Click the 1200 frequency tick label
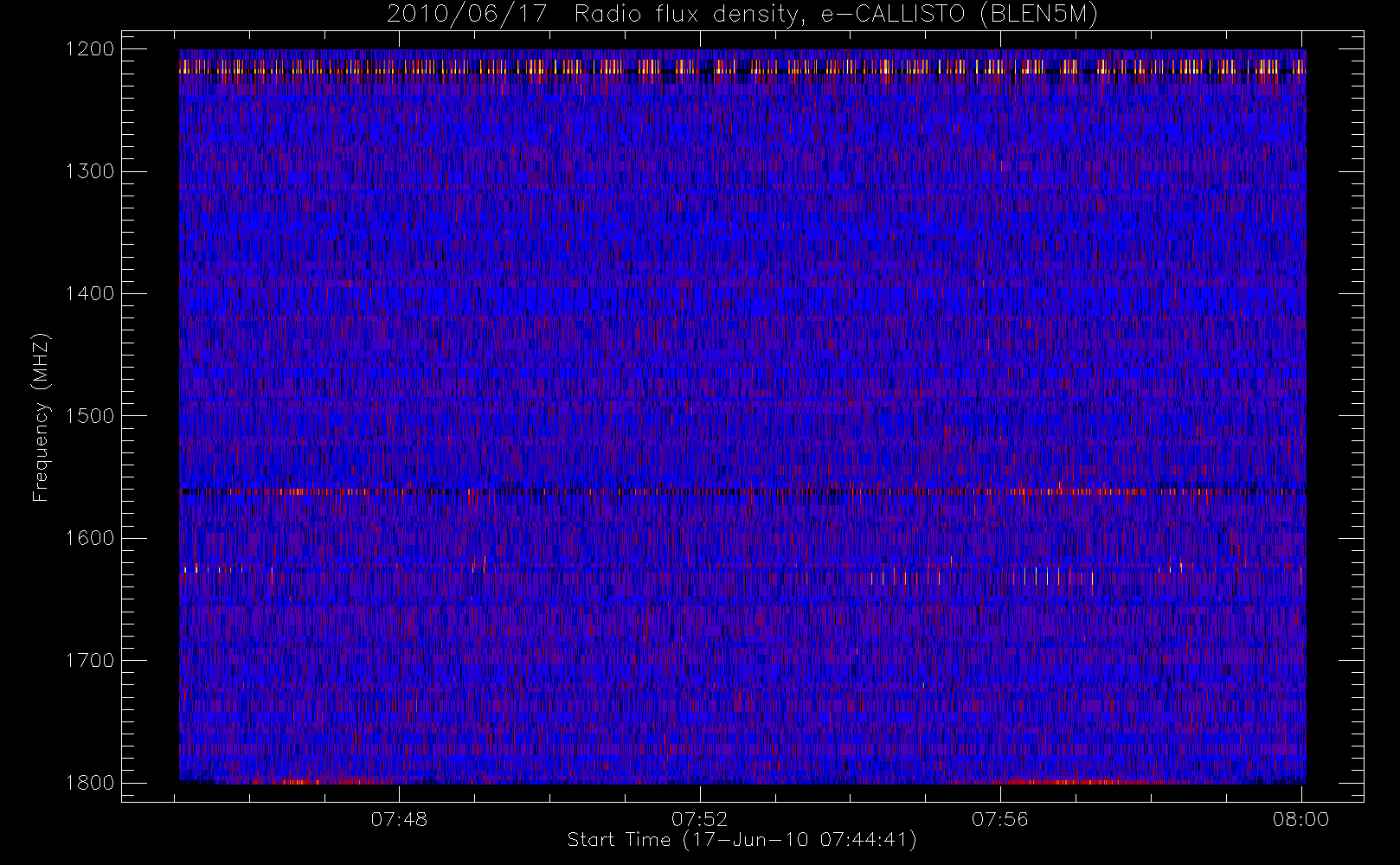Image resolution: width=1400 pixels, height=865 pixels. [90, 49]
